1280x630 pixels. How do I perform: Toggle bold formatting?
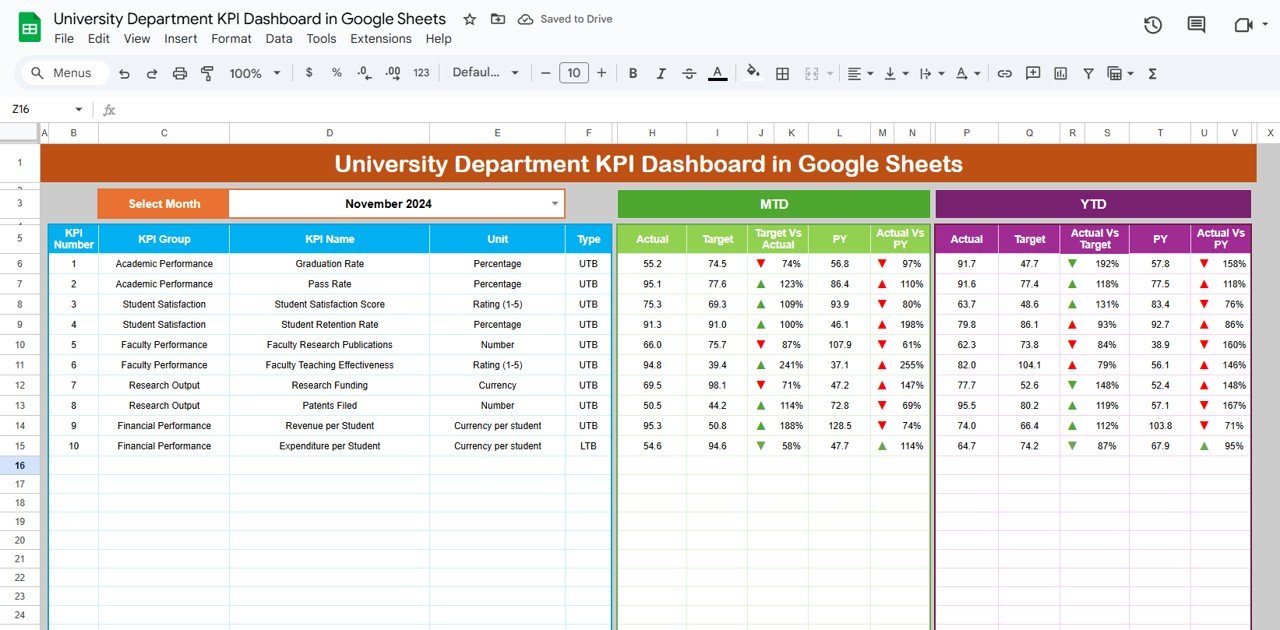[633, 73]
